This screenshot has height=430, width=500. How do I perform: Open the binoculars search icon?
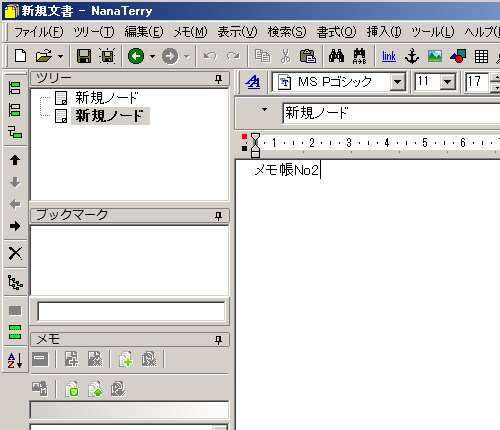click(336, 56)
